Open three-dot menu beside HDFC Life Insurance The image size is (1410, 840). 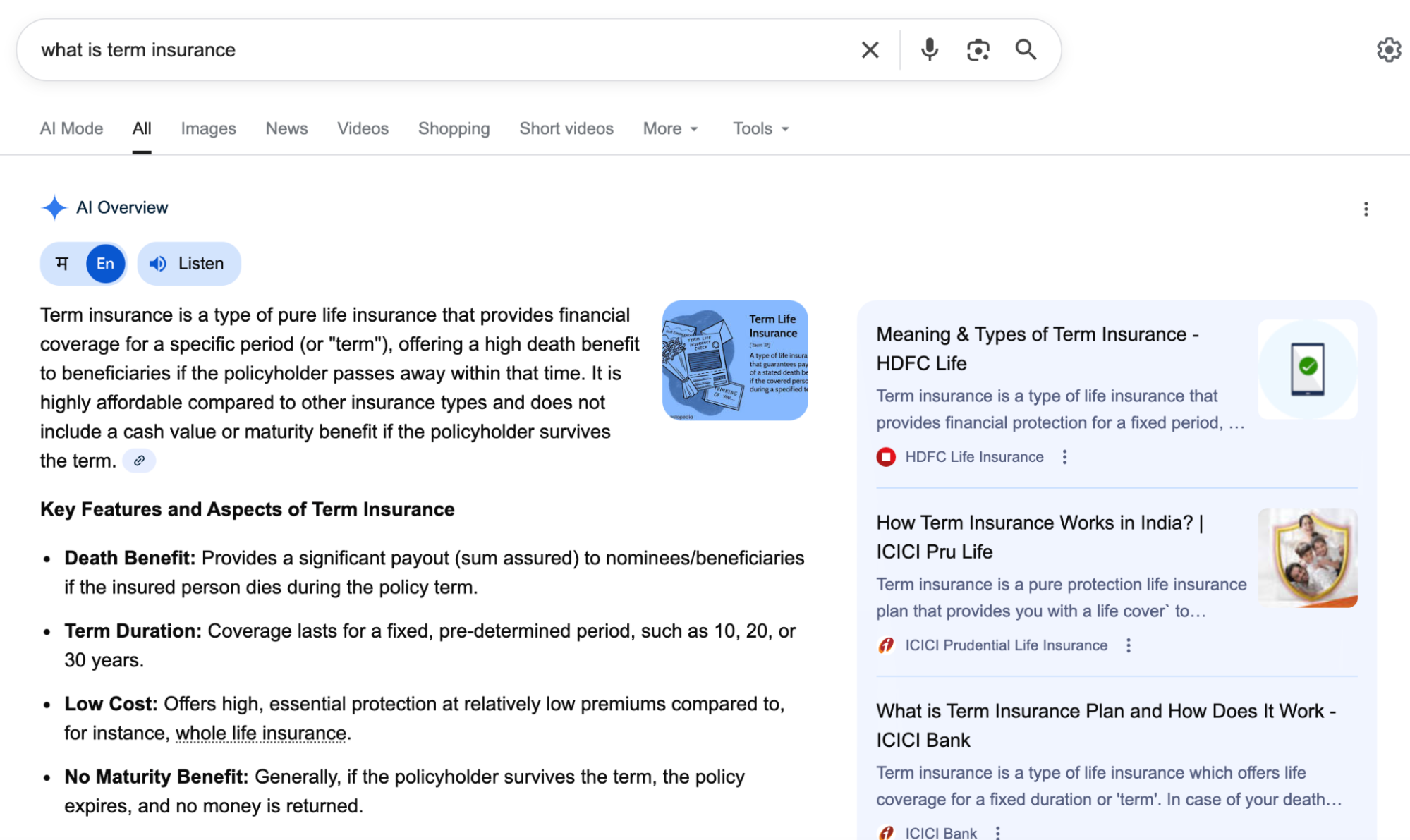click(x=1064, y=457)
